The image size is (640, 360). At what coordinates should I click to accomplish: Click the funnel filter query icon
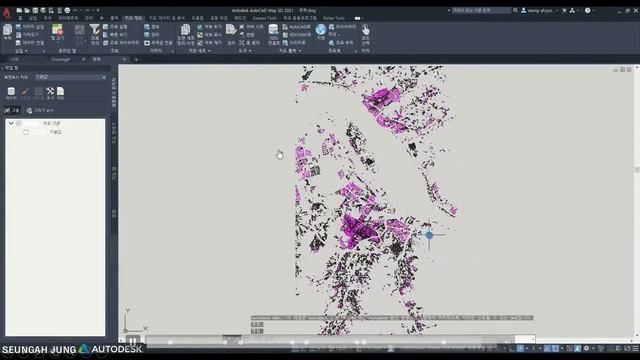pyautogui.click(x=95, y=29)
